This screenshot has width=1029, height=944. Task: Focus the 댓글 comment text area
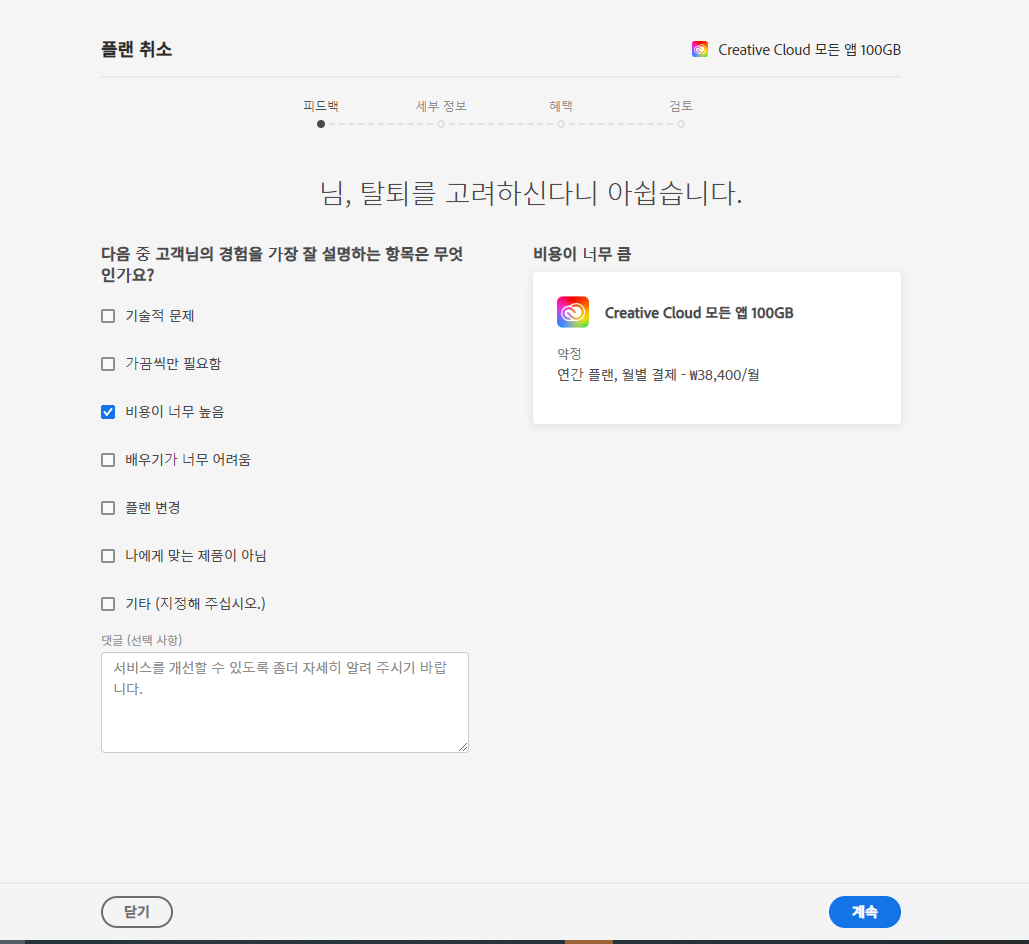point(285,702)
